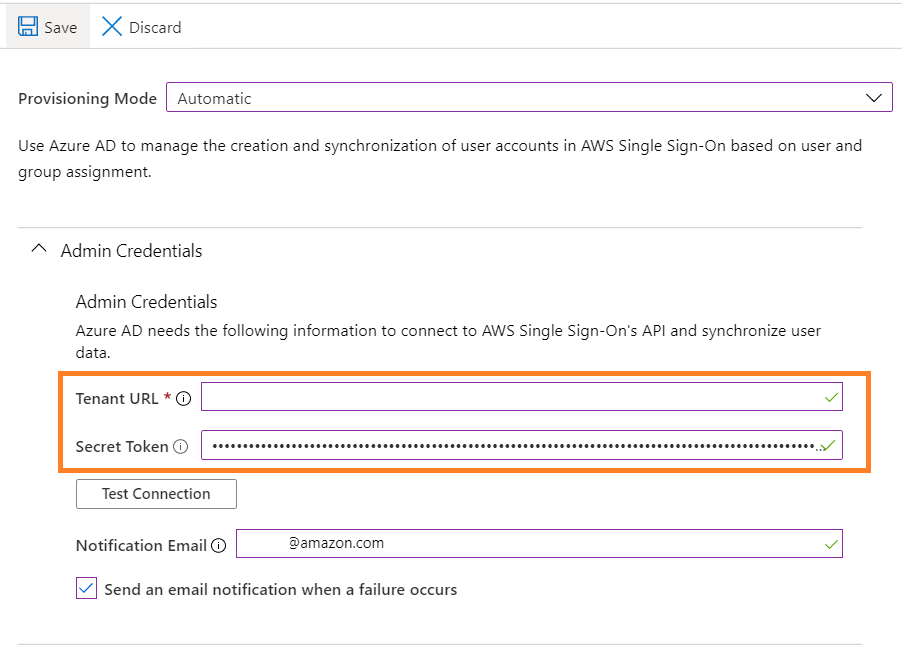Click the Save floppy disk icon
This screenshot has width=902, height=653.
(28, 27)
